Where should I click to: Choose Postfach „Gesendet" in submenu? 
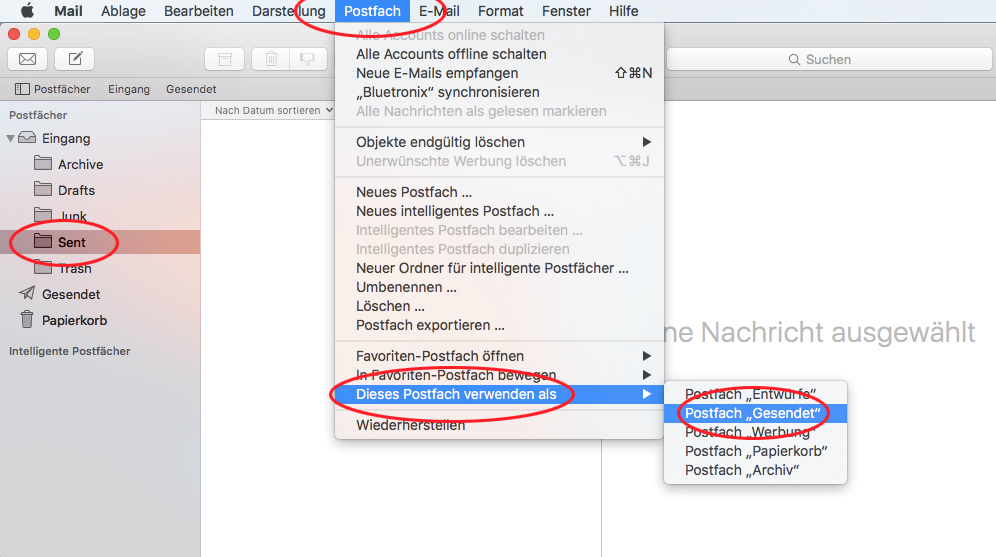[755, 413]
